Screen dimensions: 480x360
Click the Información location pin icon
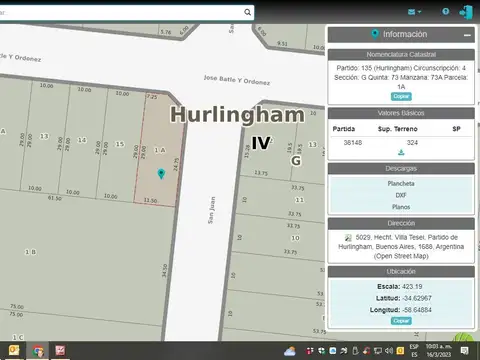click(x=375, y=34)
